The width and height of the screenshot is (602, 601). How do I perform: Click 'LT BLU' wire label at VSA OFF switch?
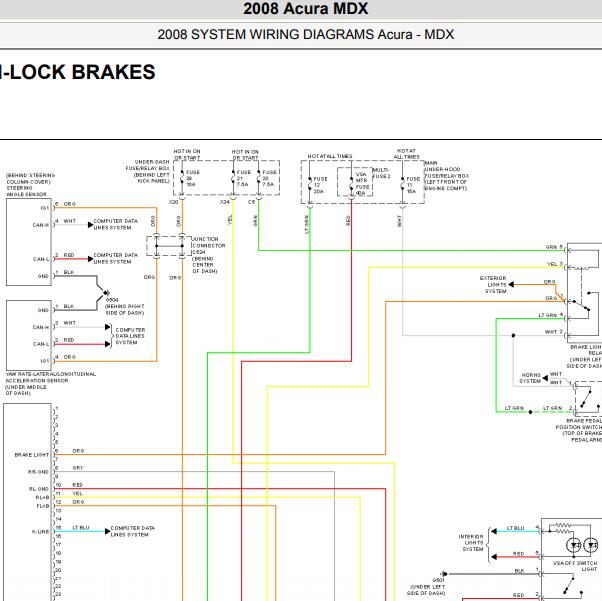pos(515,528)
